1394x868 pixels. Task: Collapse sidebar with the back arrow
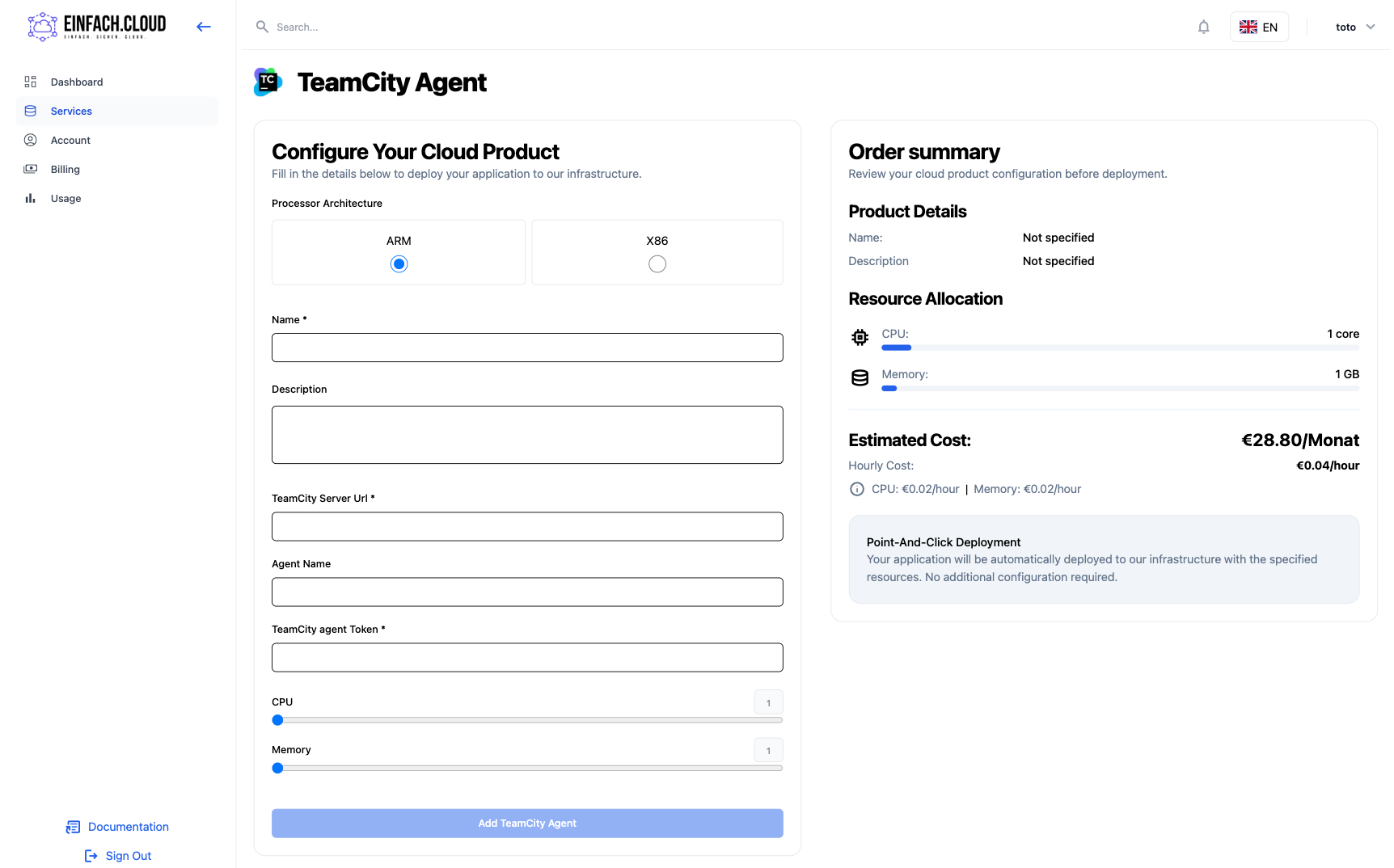coord(204,27)
